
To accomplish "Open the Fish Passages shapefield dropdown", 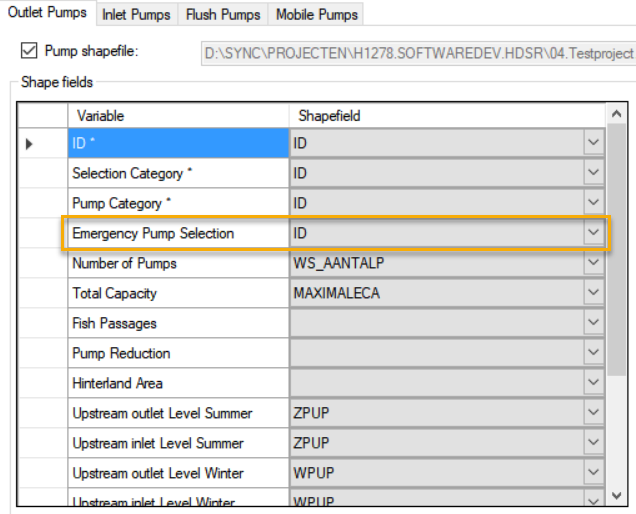I will [x=594, y=324].
